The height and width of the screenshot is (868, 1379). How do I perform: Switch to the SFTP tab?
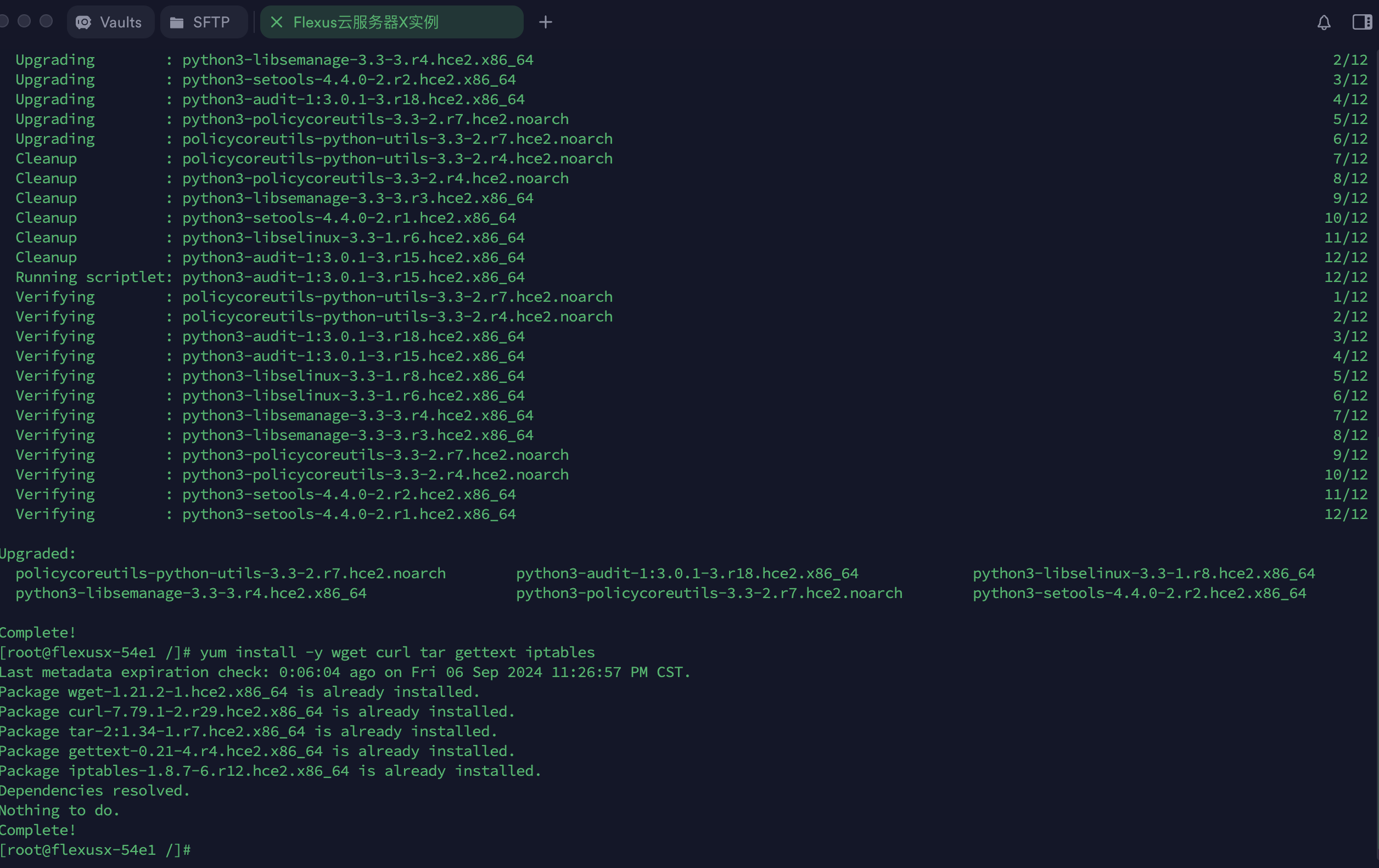pos(211,22)
